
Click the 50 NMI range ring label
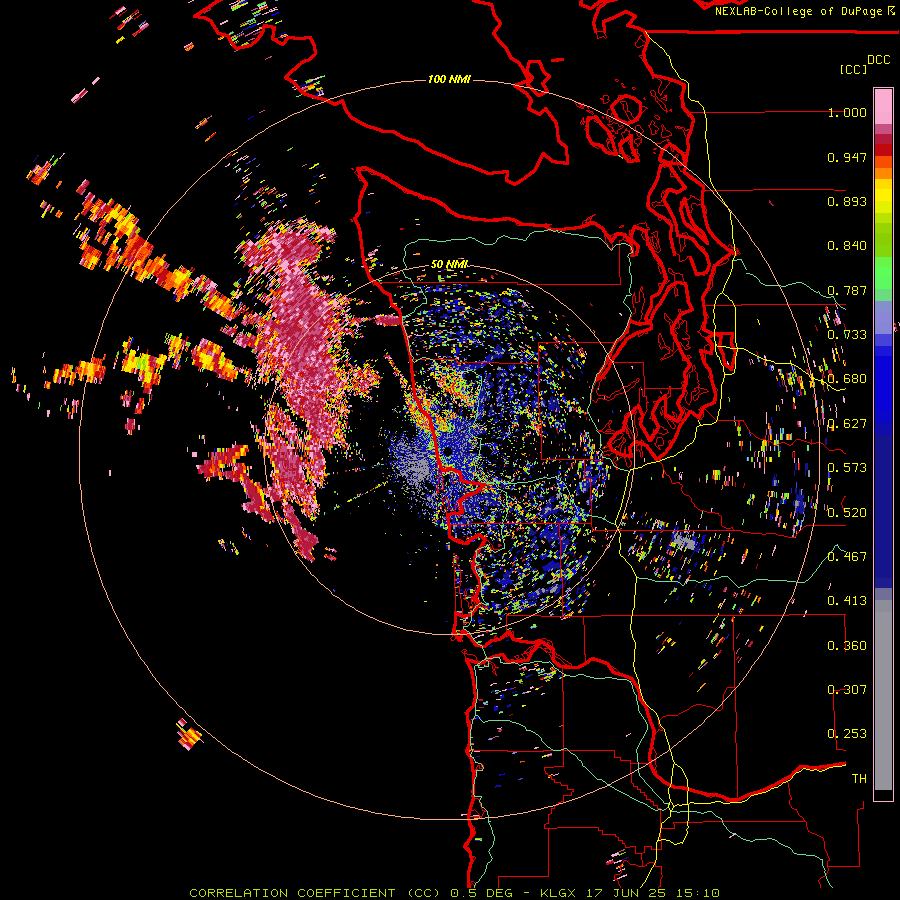point(449,264)
